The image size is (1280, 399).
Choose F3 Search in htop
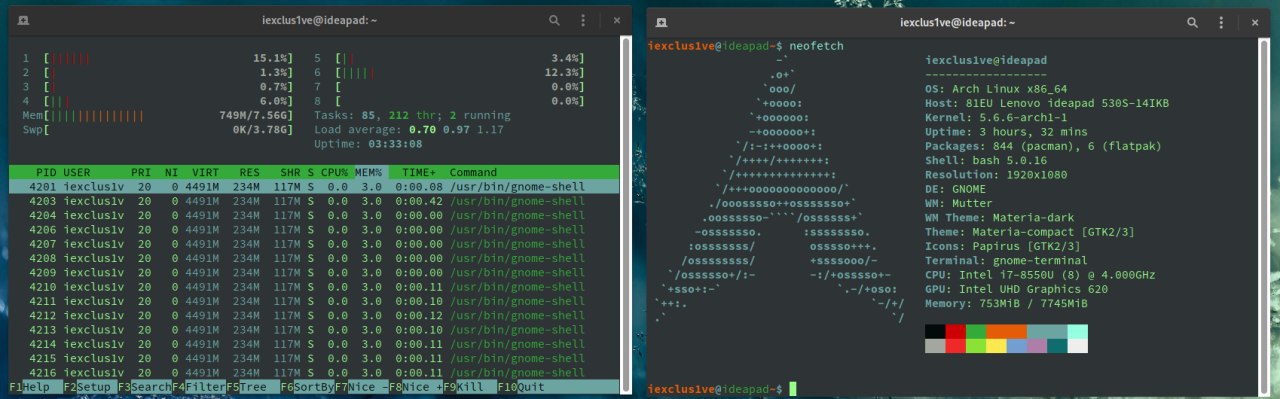point(144,387)
